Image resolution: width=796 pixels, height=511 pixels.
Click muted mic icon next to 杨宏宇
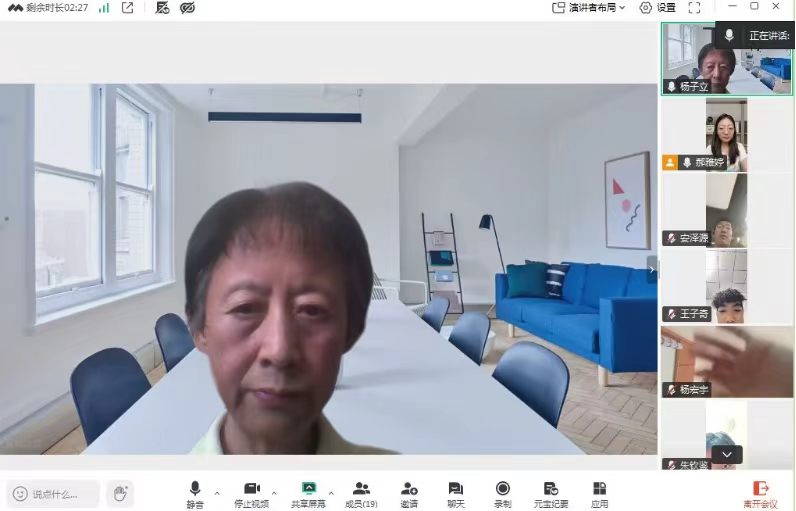click(671, 390)
